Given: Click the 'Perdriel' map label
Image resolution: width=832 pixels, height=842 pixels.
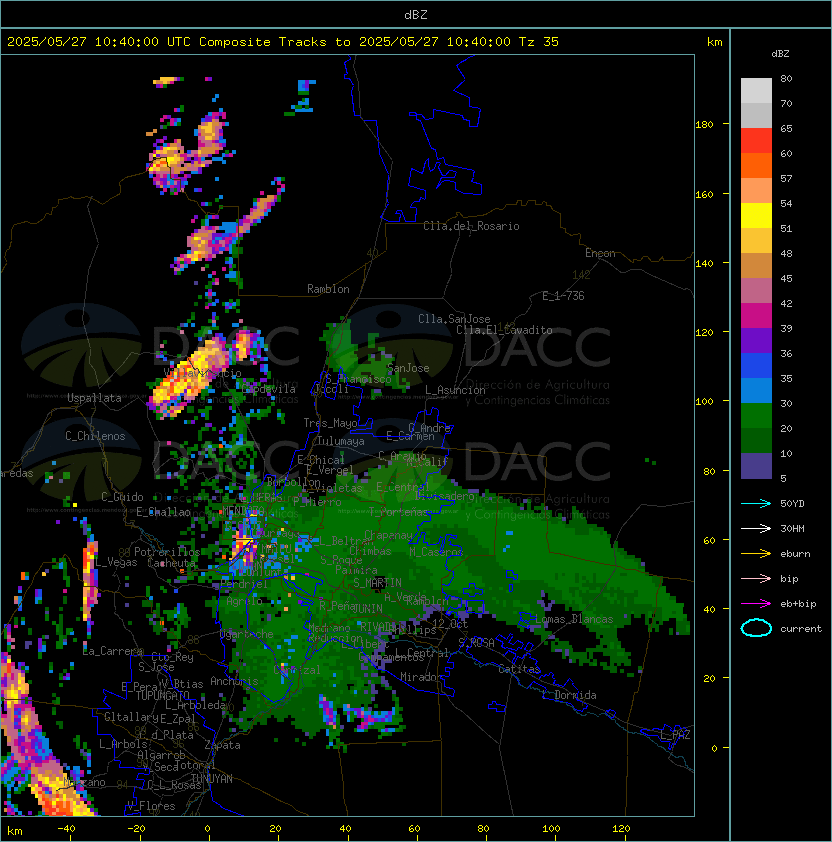Looking at the screenshot, I should click(243, 584).
